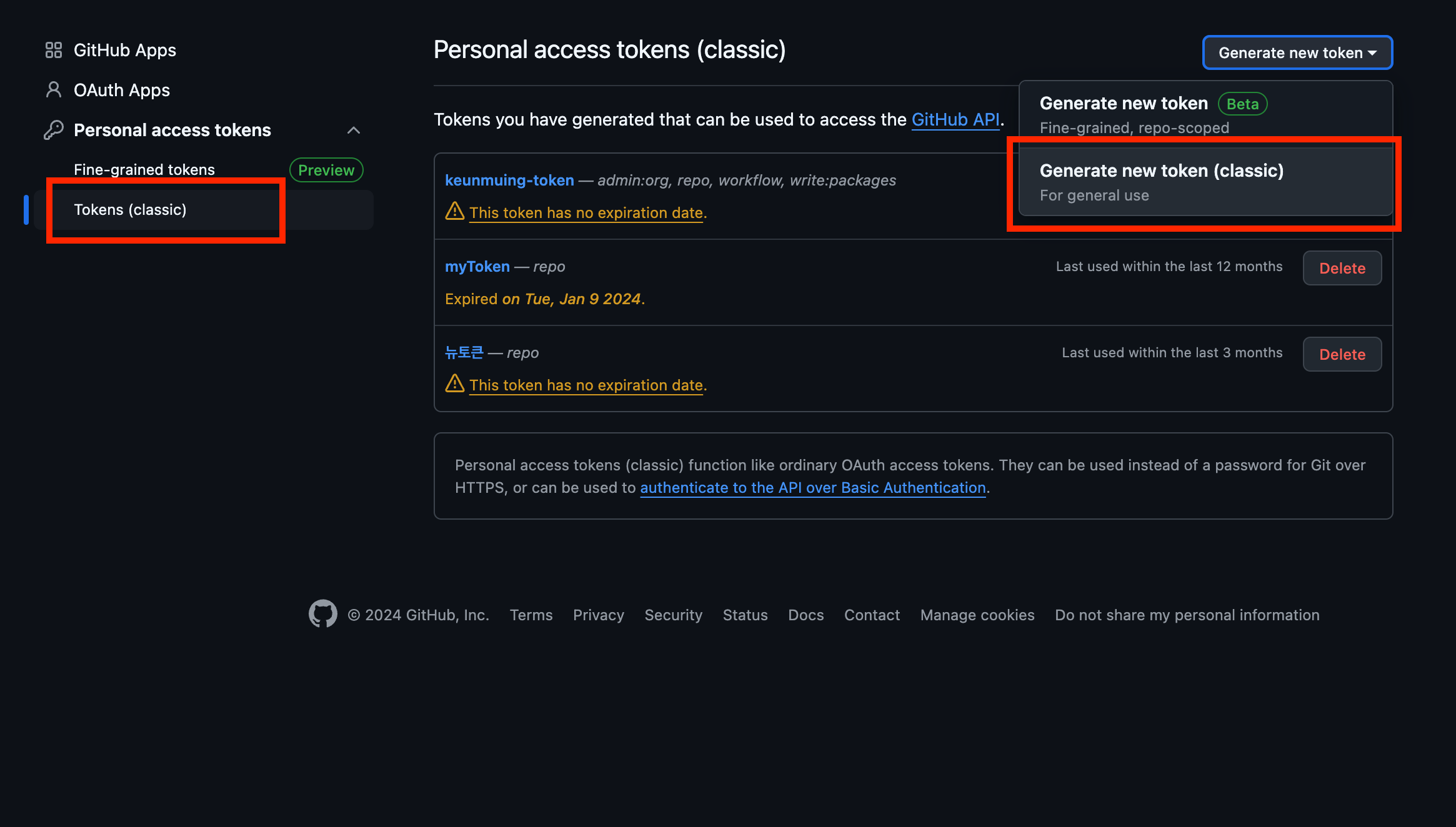Delete the 뉴토큰 token

pos(1342,354)
